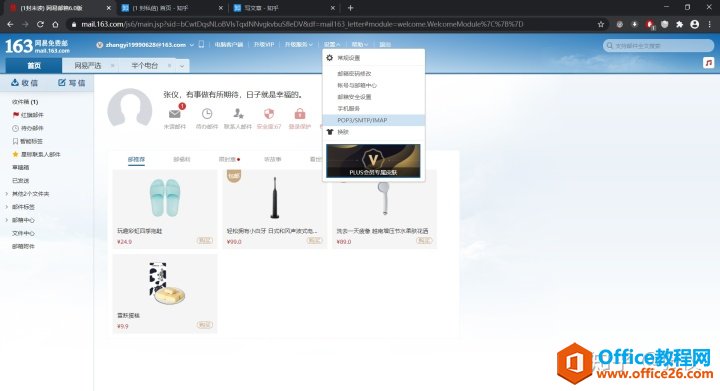
Task: Click the receive mail button
Action: pyautogui.click(x=24, y=83)
